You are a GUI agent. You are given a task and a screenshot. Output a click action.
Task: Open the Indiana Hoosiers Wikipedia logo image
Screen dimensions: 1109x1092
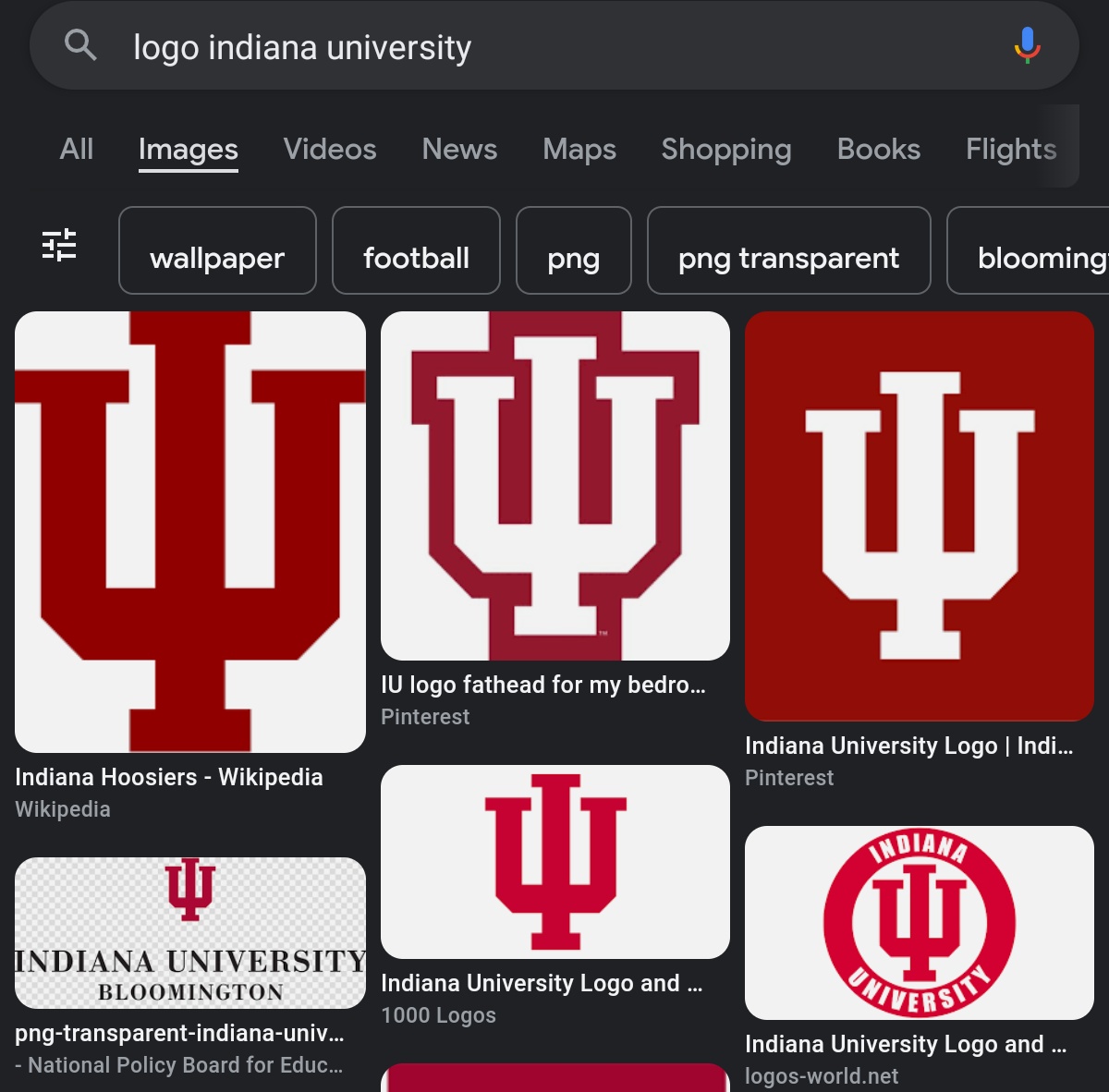coord(190,532)
